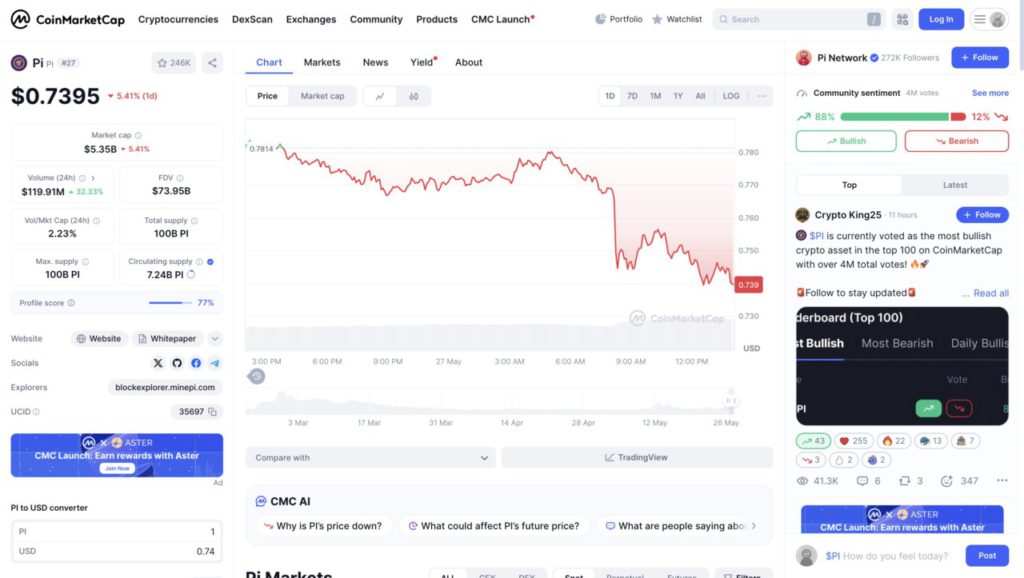The height and width of the screenshot is (578, 1024).
Task: Open Pi's GitHub social icon
Action: (x=177, y=363)
